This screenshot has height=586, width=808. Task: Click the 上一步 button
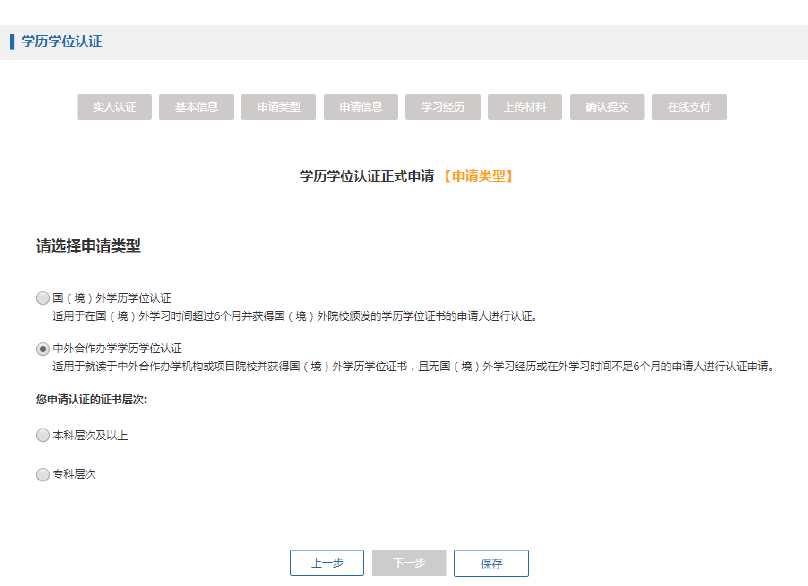(327, 563)
